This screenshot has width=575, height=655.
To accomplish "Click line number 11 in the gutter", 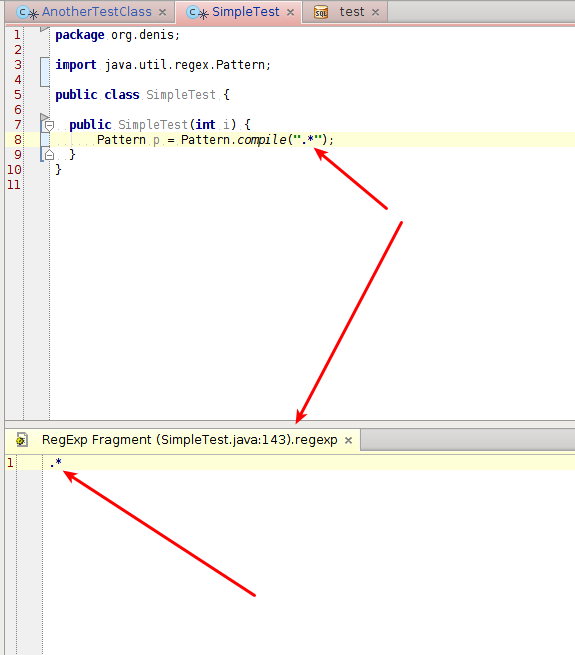I will pyautogui.click(x=14, y=185).
